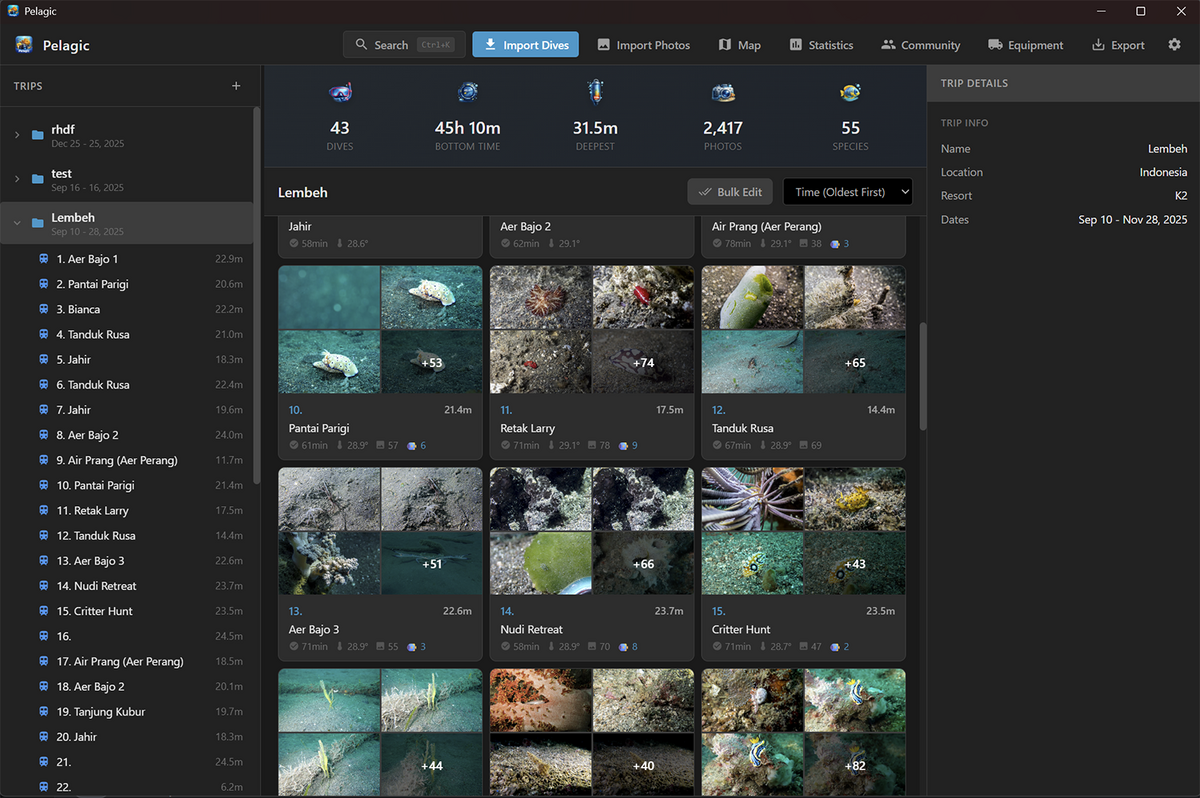Click species tag icon on Retak Larry card
The width and height of the screenshot is (1200, 798).
[x=623, y=446]
